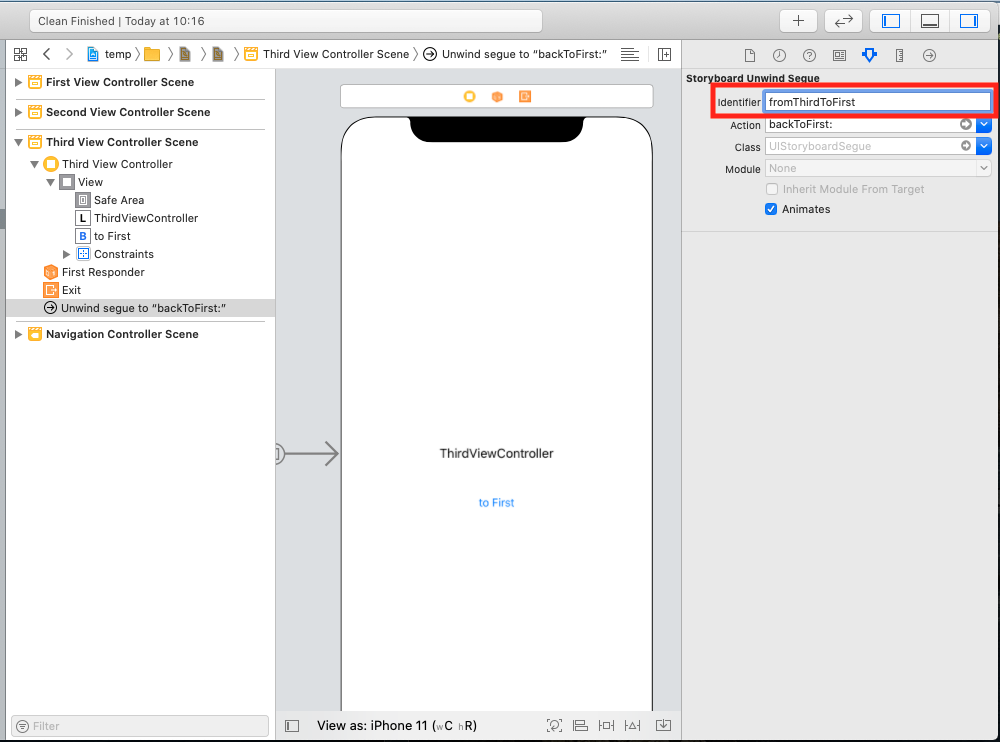Click the Update Frames button
The height and width of the screenshot is (742, 1000).
(554, 725)
